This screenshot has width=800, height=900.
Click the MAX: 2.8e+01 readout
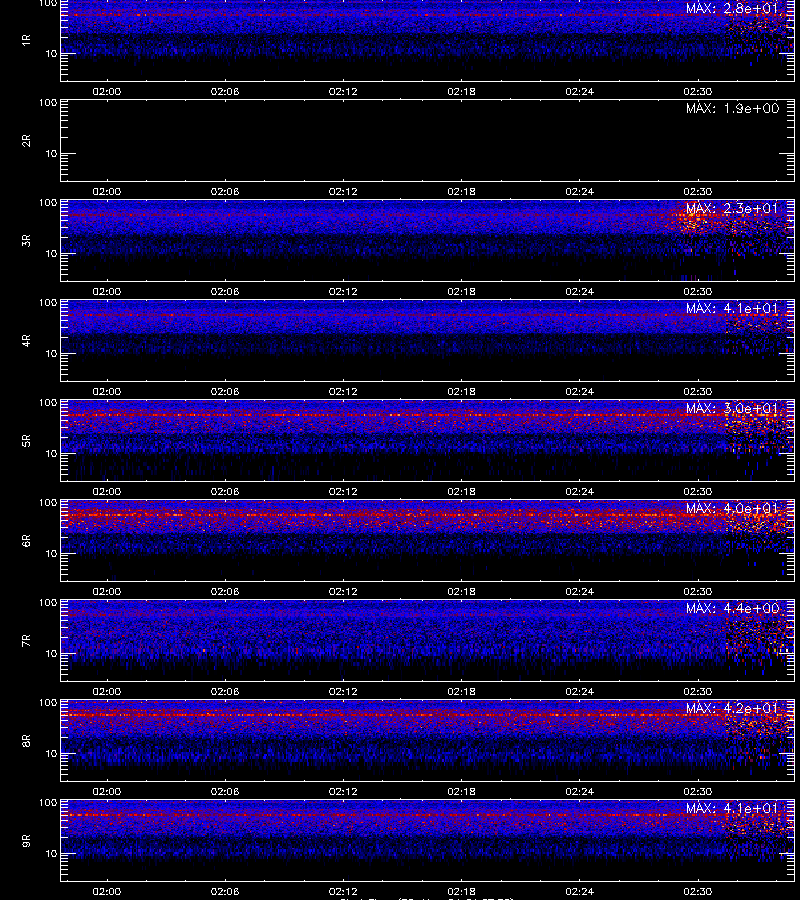coord(732,9)
